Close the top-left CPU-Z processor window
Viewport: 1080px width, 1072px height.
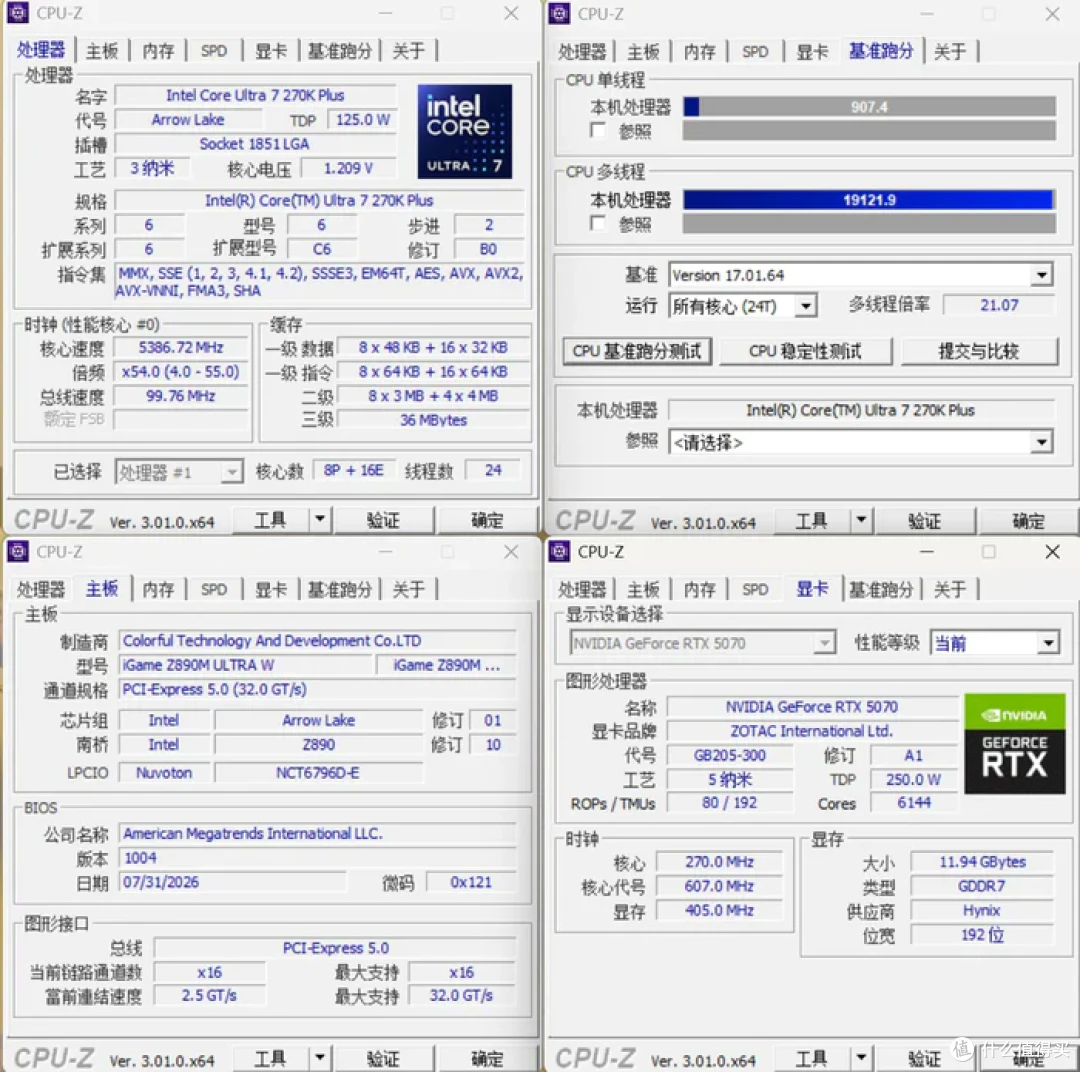click(511, 13)
